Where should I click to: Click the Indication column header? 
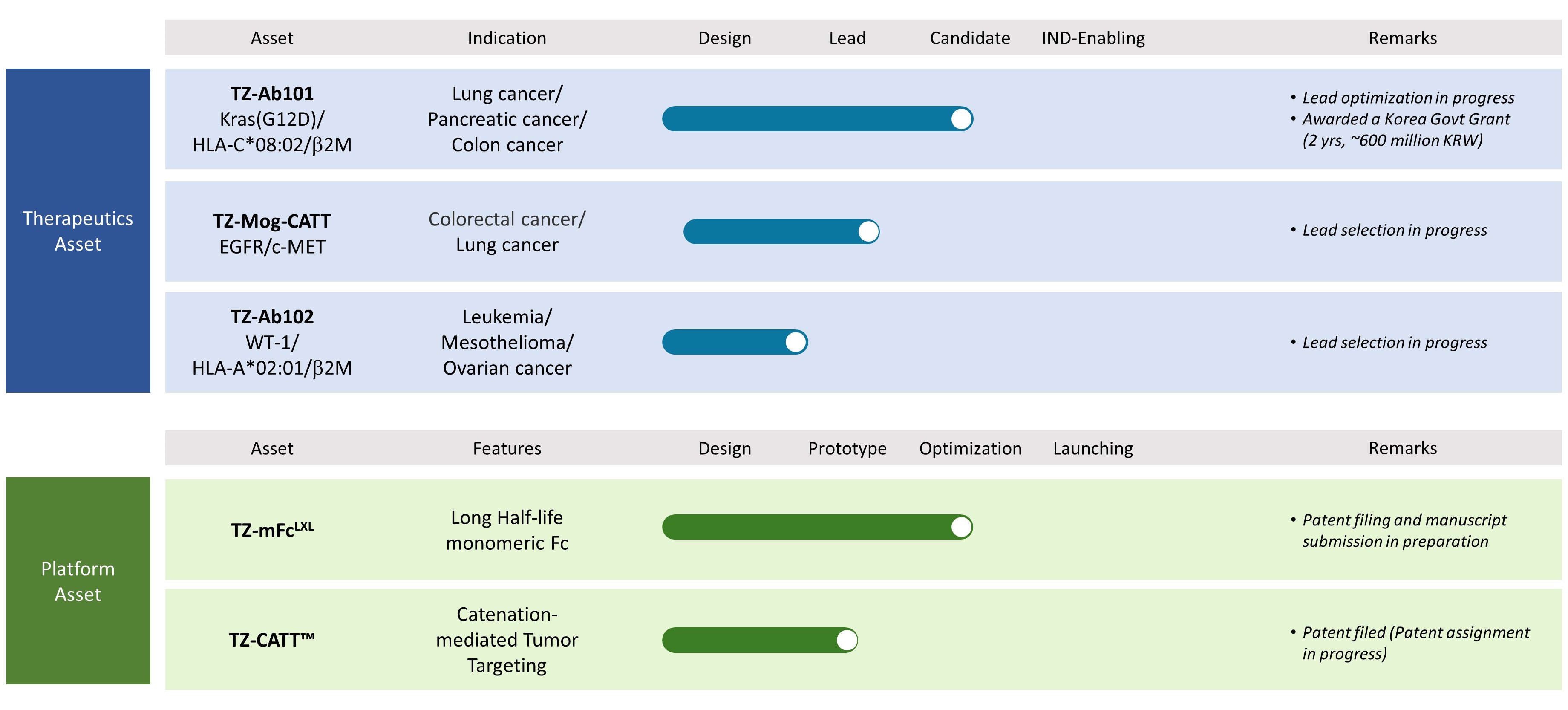click(x=507, y=38)
